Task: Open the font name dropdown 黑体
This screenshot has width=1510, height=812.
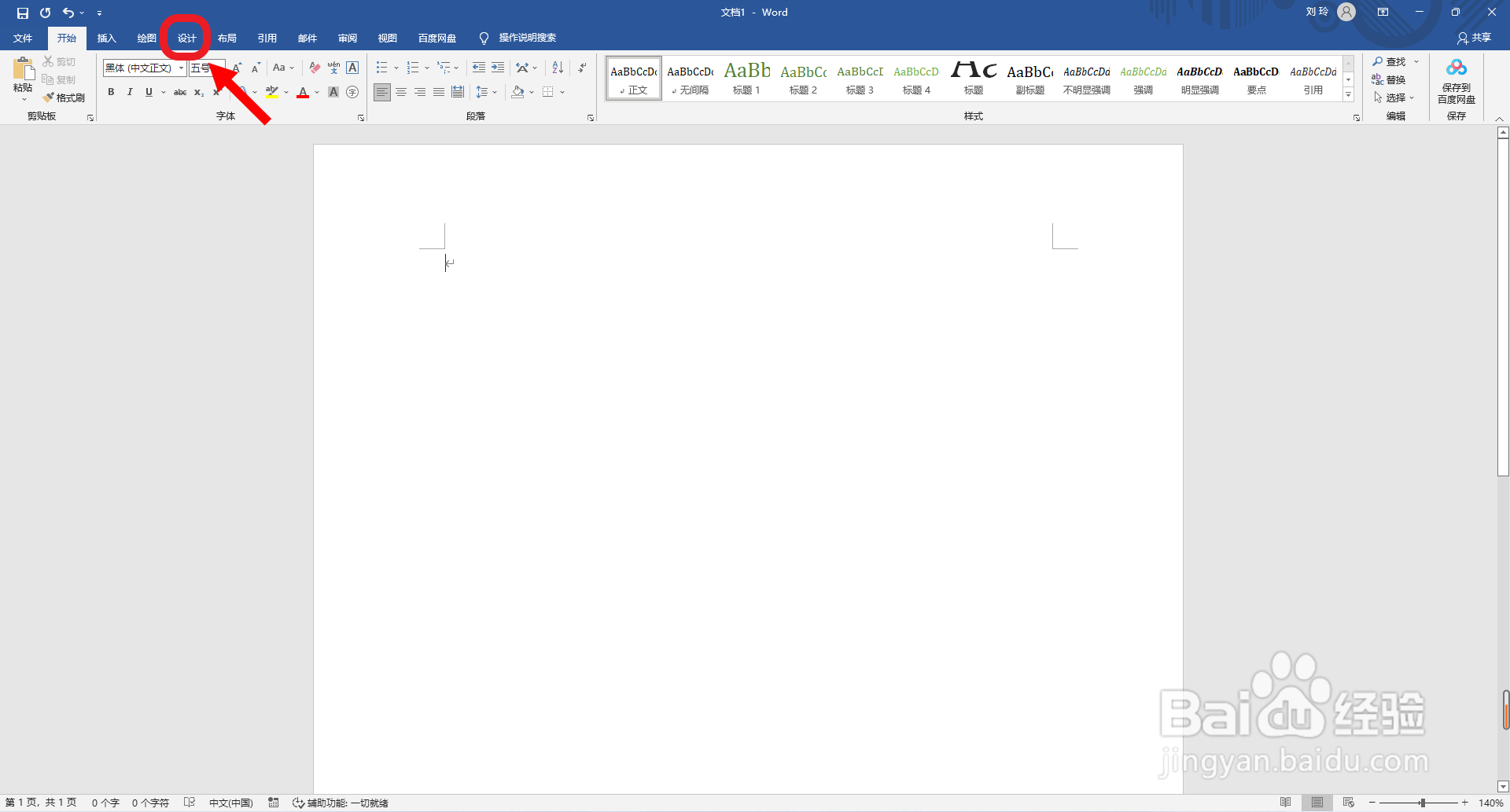Action: tap(181, 68)
